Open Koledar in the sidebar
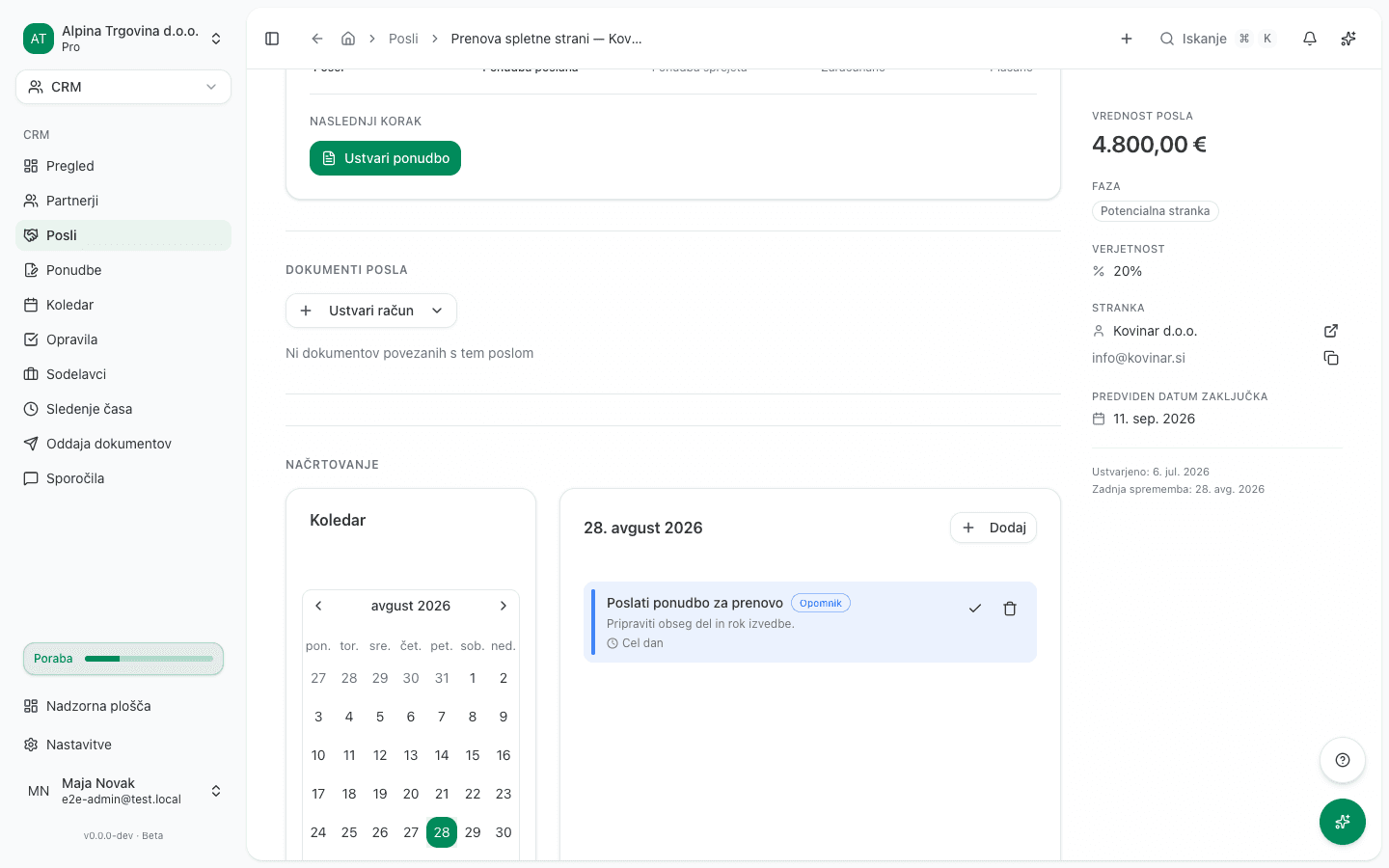 pyautogui.click(x=123, y=305)
